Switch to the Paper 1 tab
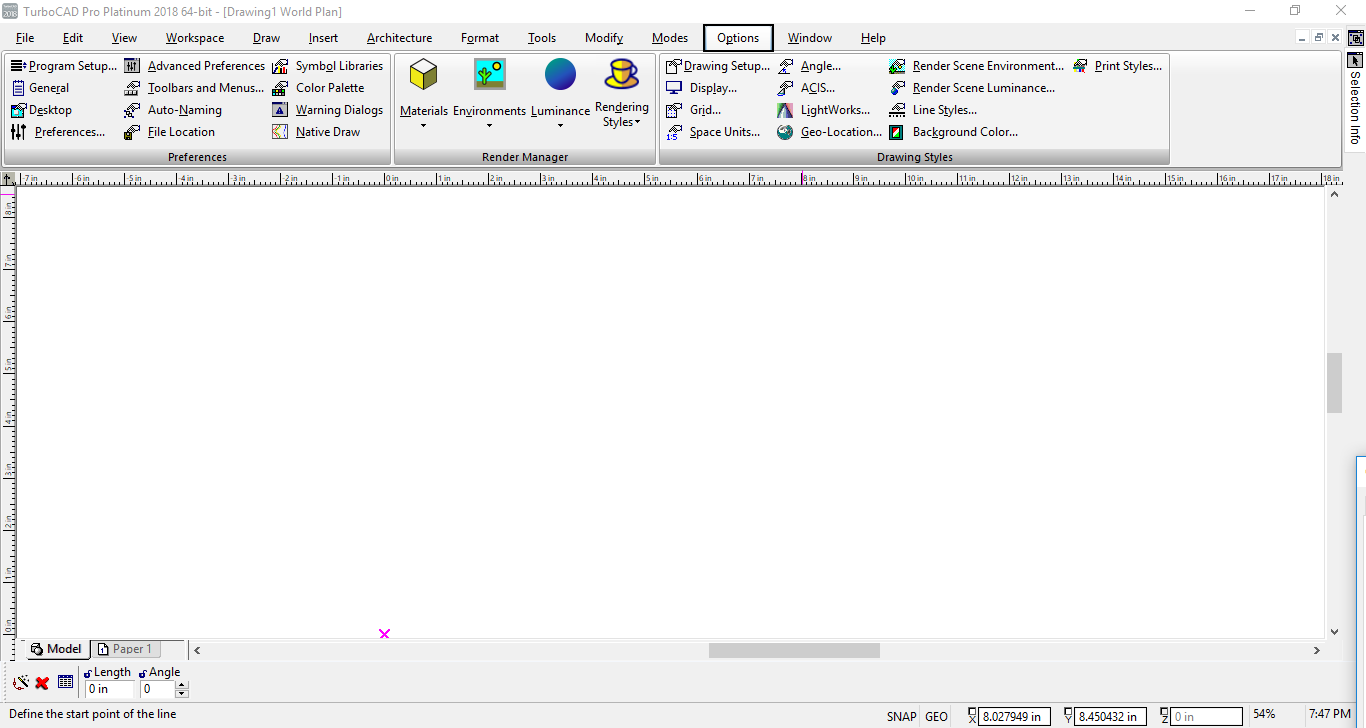 coord(125,649)
